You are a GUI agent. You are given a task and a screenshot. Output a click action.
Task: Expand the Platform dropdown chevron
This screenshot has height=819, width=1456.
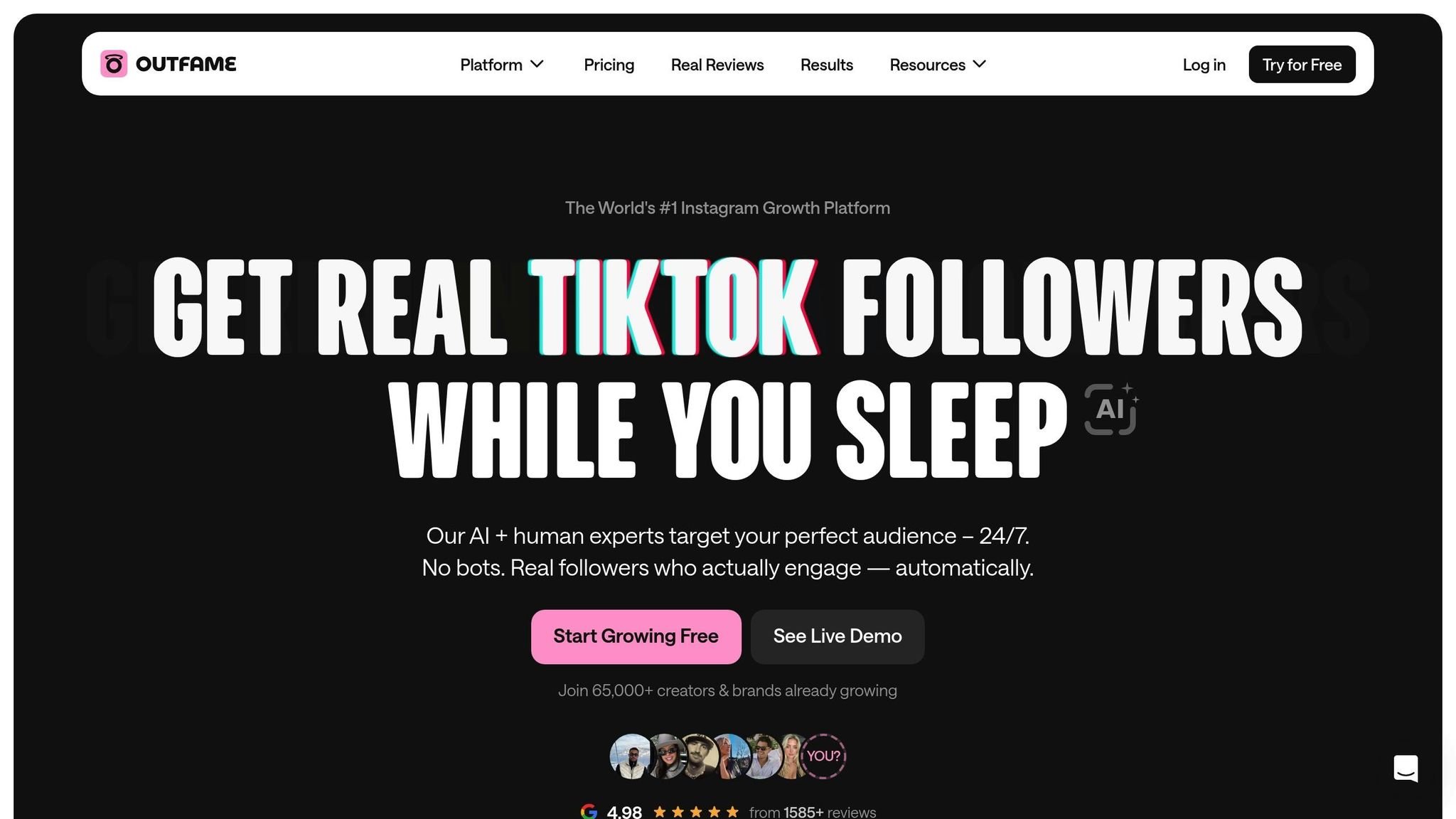[537, 64]
